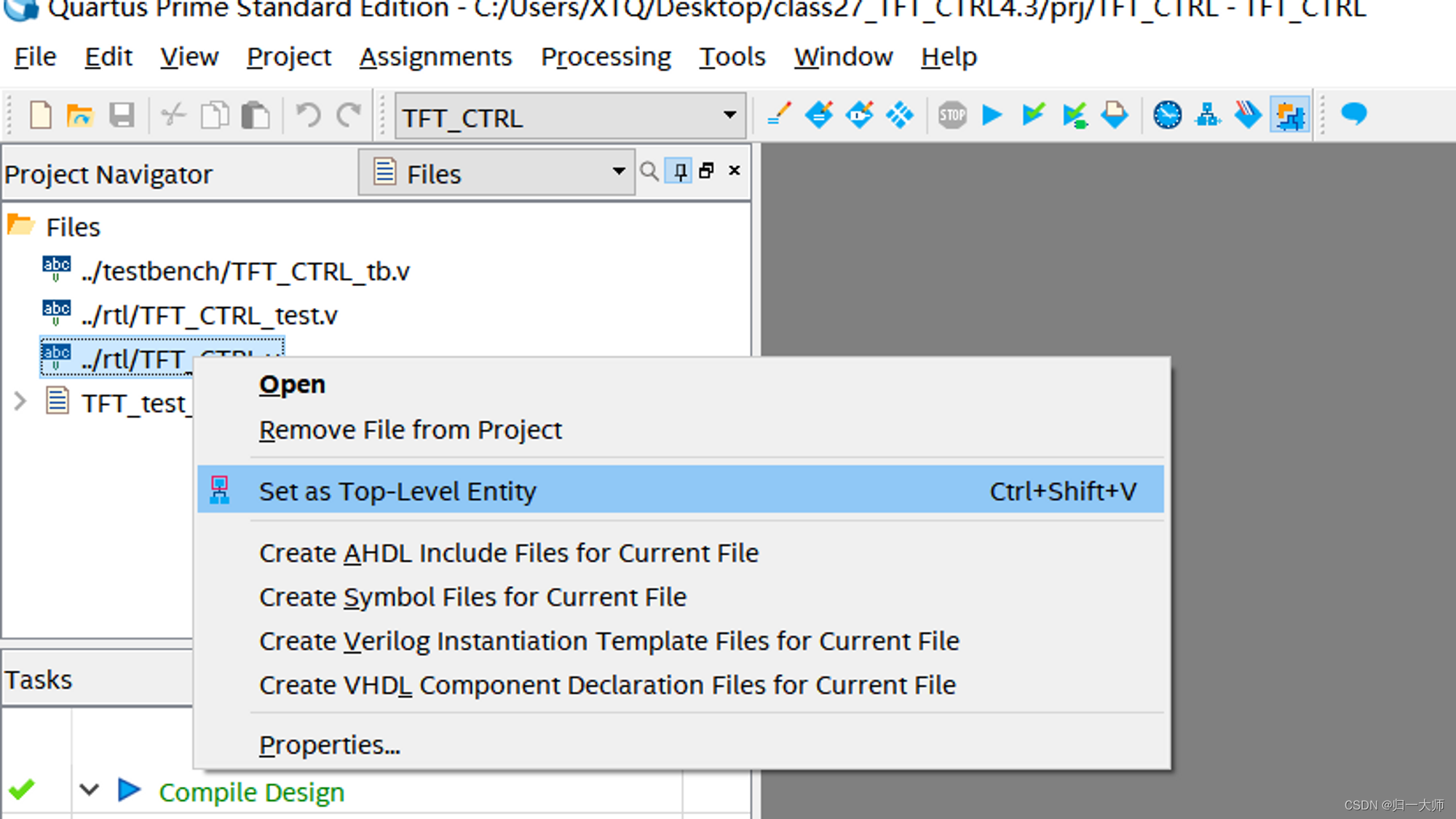Click the Save icon in toolbar
1456x819 pixels.
click(x=122, y=115)
